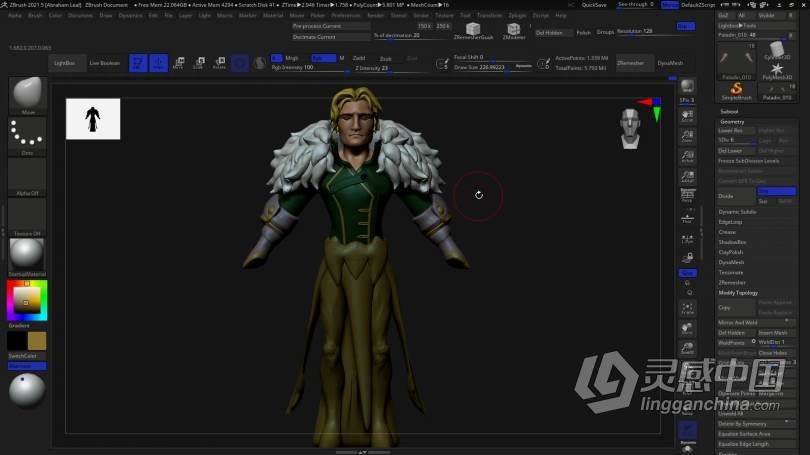The height and width of the screenshot is (455, 810).
Task: Click the ZRemesherGuide brush icon
Action: click(473, 31)
